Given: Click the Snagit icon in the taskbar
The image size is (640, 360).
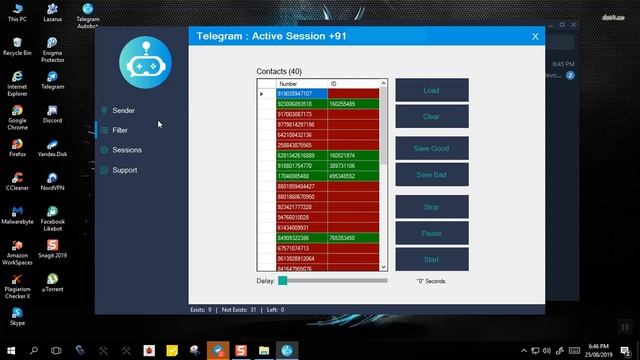Looking at the screenshot, I should (x=241, y=351).
